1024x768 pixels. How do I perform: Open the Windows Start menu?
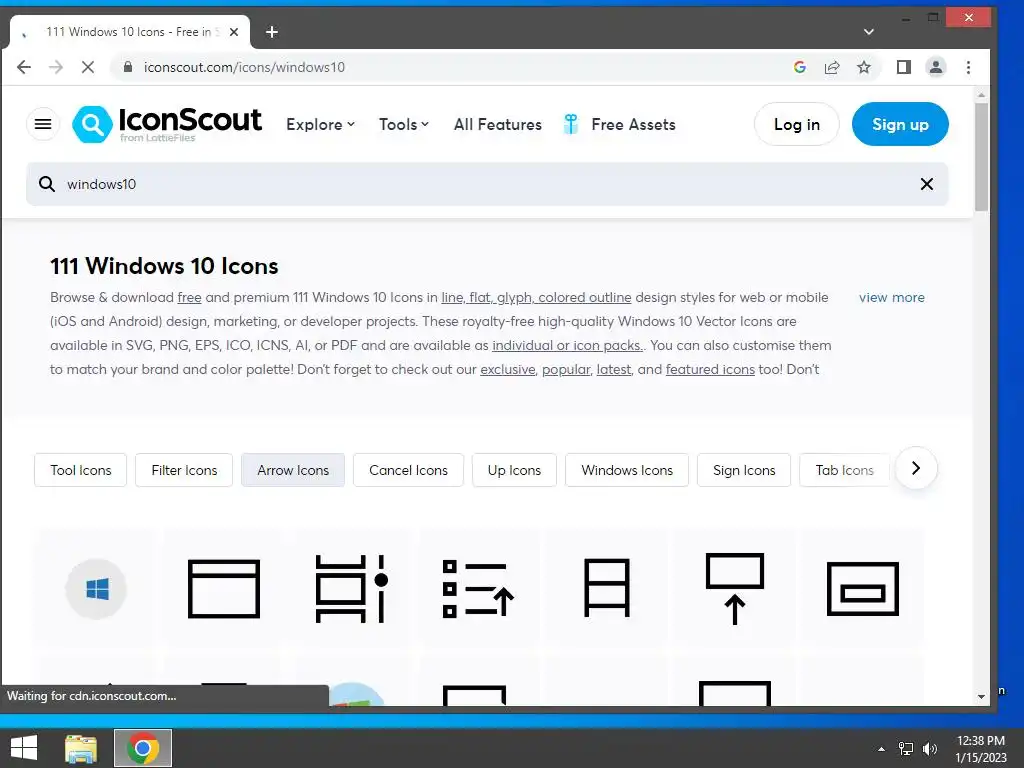(x=24, y=748)
